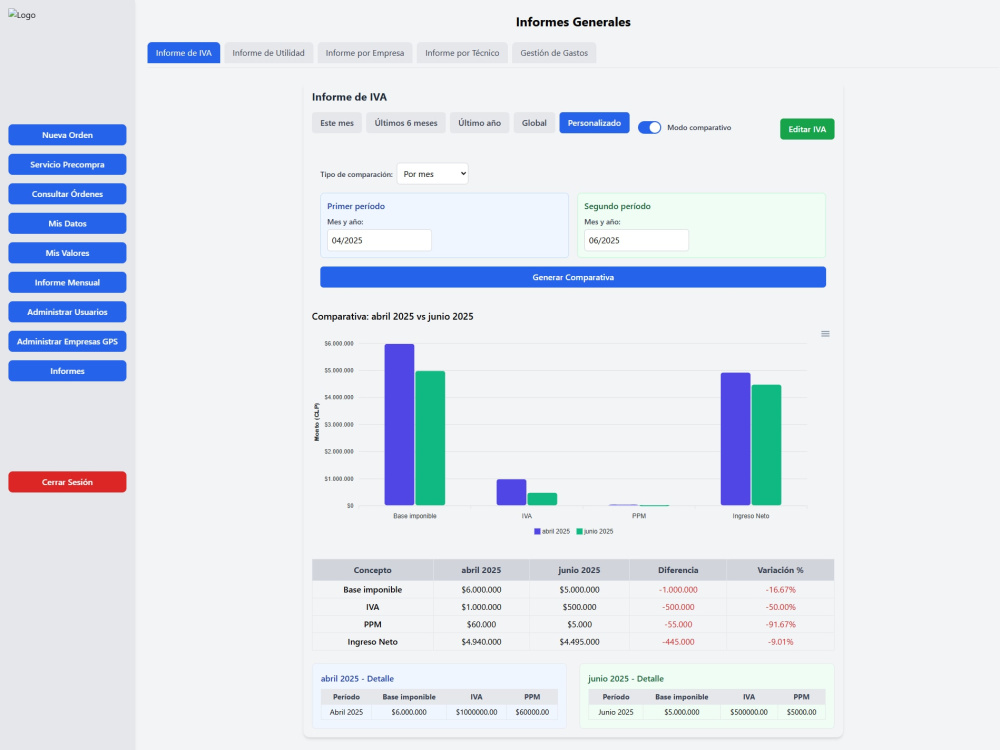Click the $500000.00 IVA detail cell
Image resolution: width=1000 pixels, height=750 pixels.
pos(749,712)
